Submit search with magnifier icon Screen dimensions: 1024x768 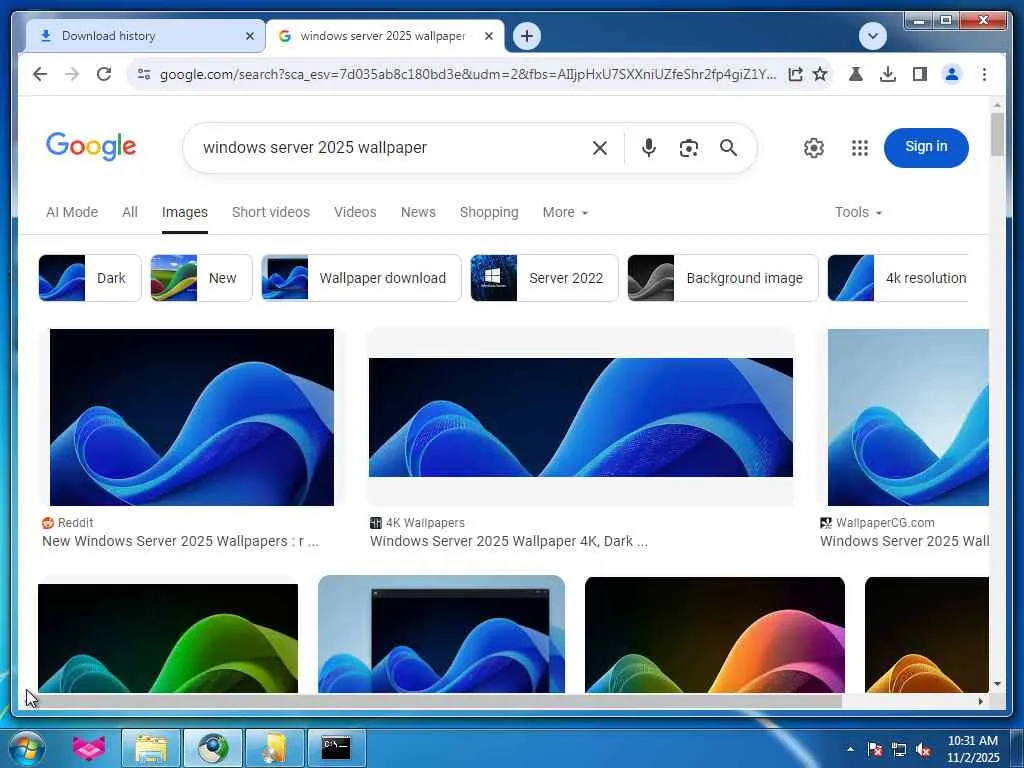coord(729,148)
